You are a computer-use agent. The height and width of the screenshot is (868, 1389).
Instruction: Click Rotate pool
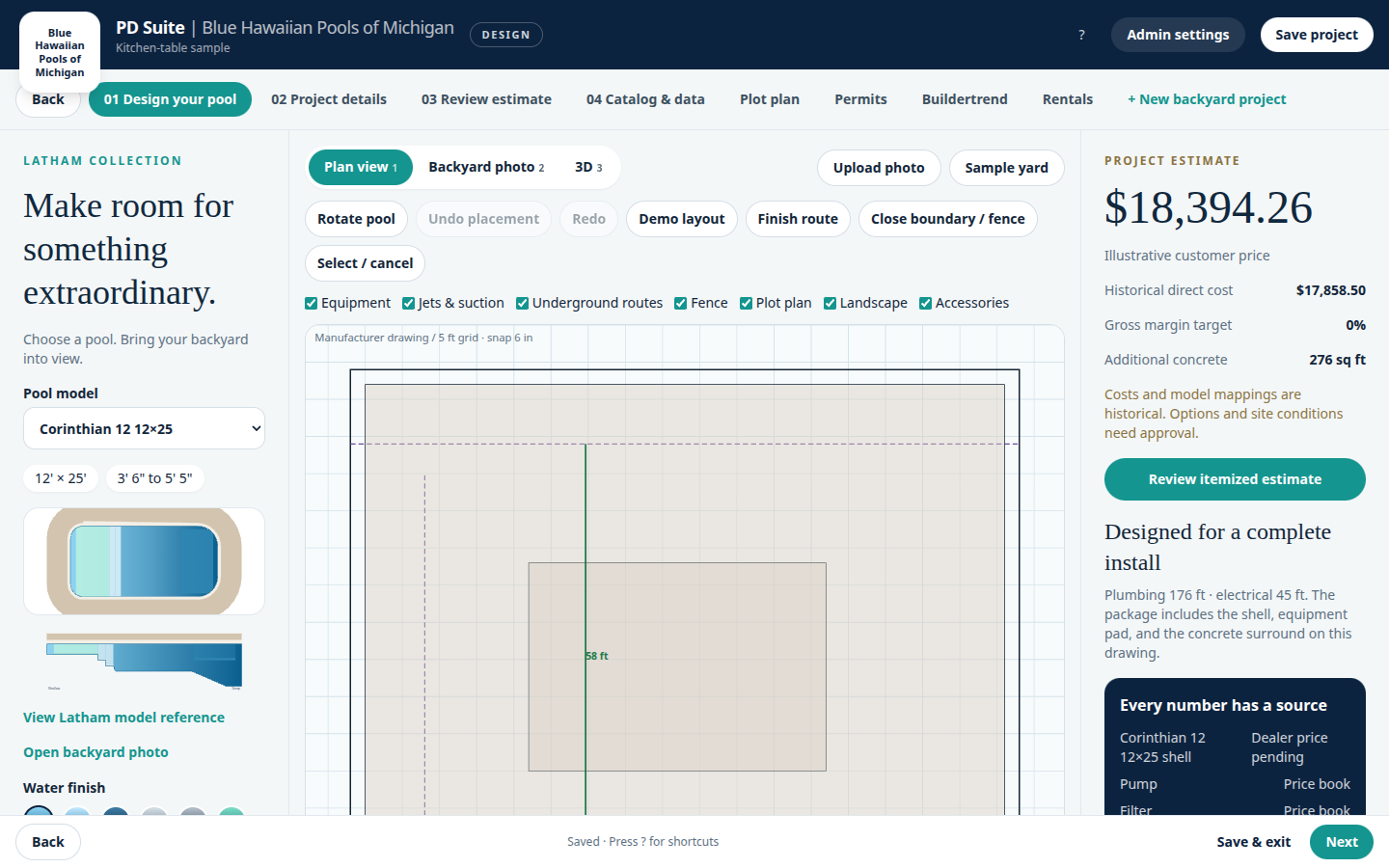356,219
